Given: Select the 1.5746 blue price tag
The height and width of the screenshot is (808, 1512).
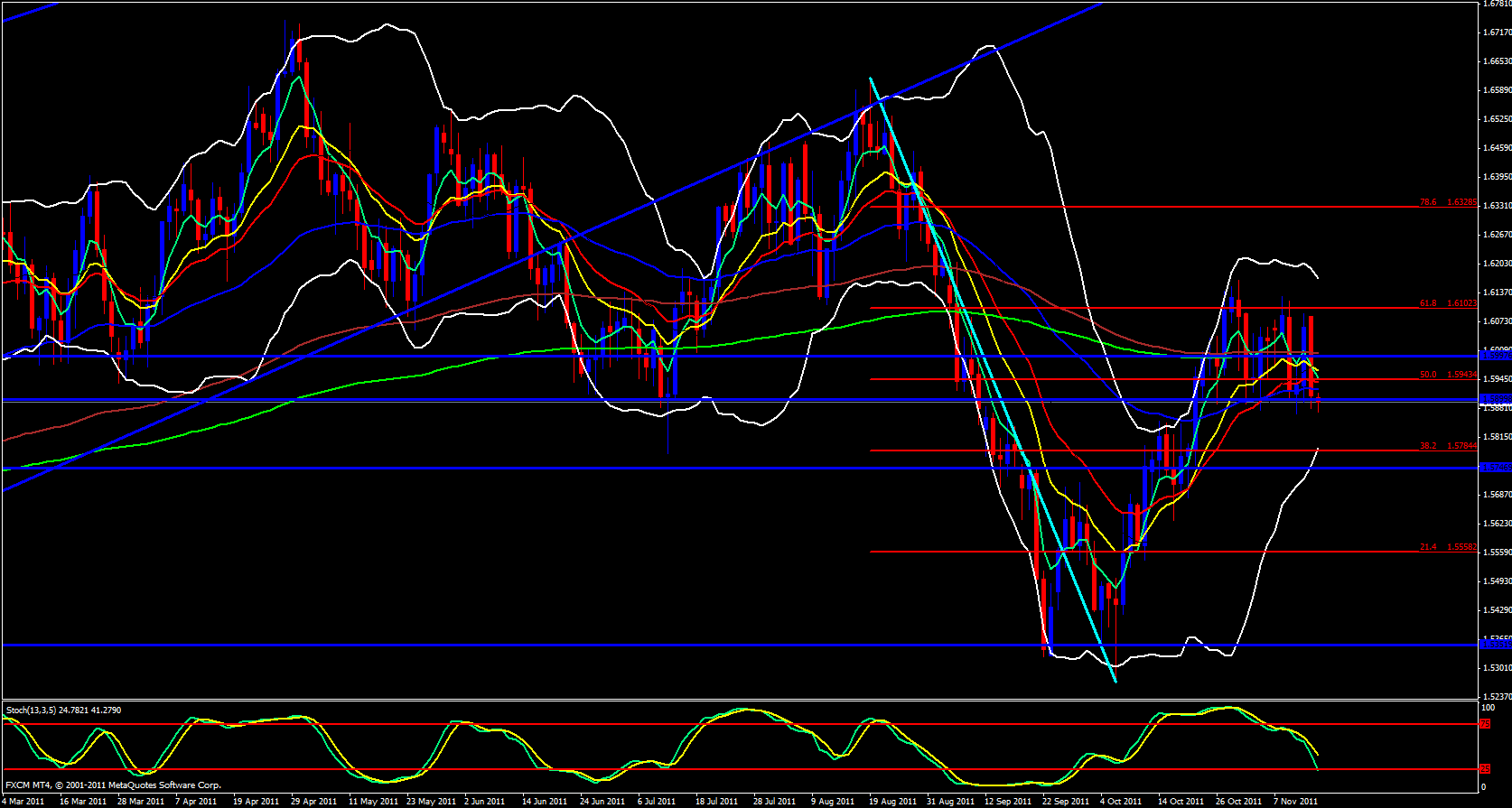Looking at the screenshot, I should (x=1494, y=468).
